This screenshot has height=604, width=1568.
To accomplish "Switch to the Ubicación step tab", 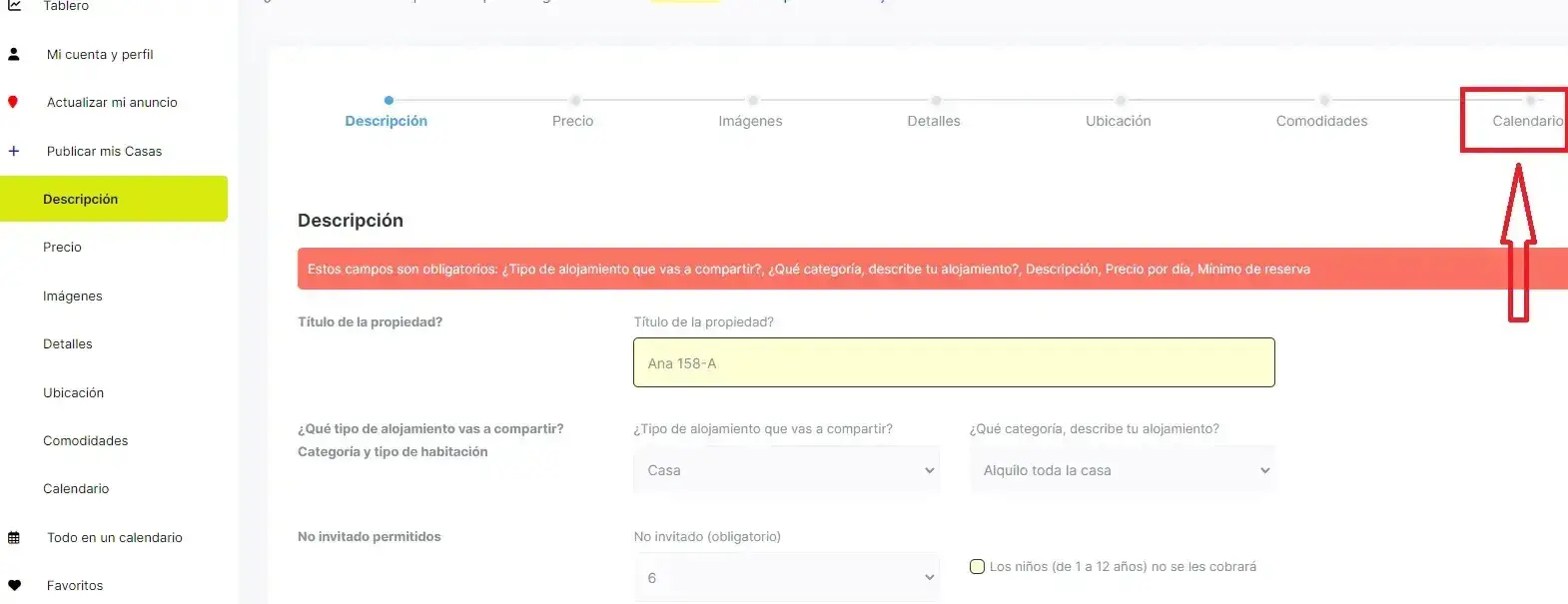I will 1119,121.
